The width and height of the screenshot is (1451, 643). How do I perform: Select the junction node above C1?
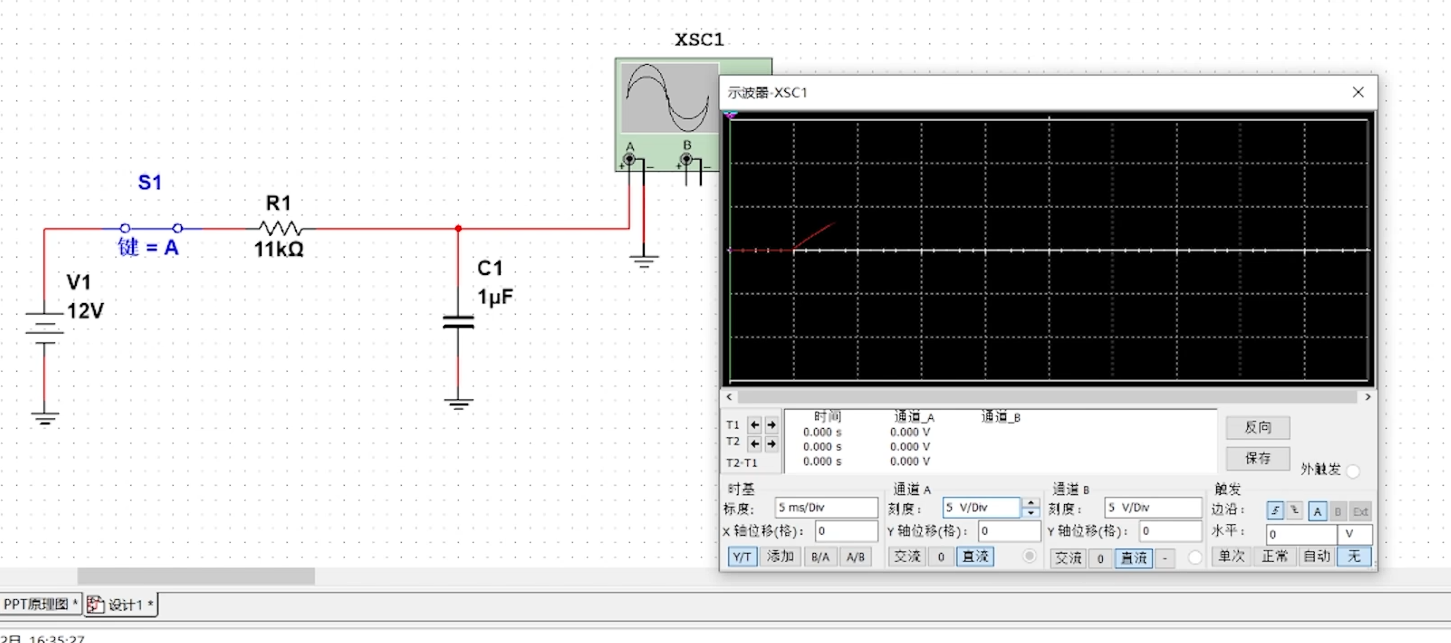pyautogui.click(x=458, y=228)
